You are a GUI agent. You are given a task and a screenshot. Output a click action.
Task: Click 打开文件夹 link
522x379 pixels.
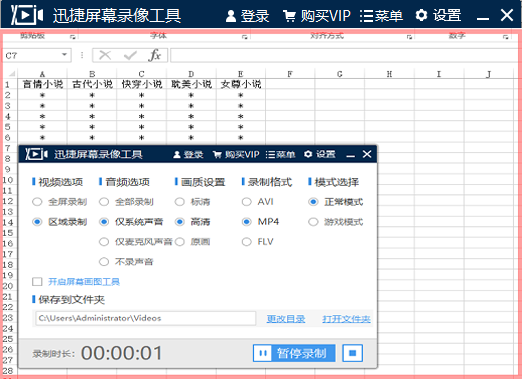[346, 319]
